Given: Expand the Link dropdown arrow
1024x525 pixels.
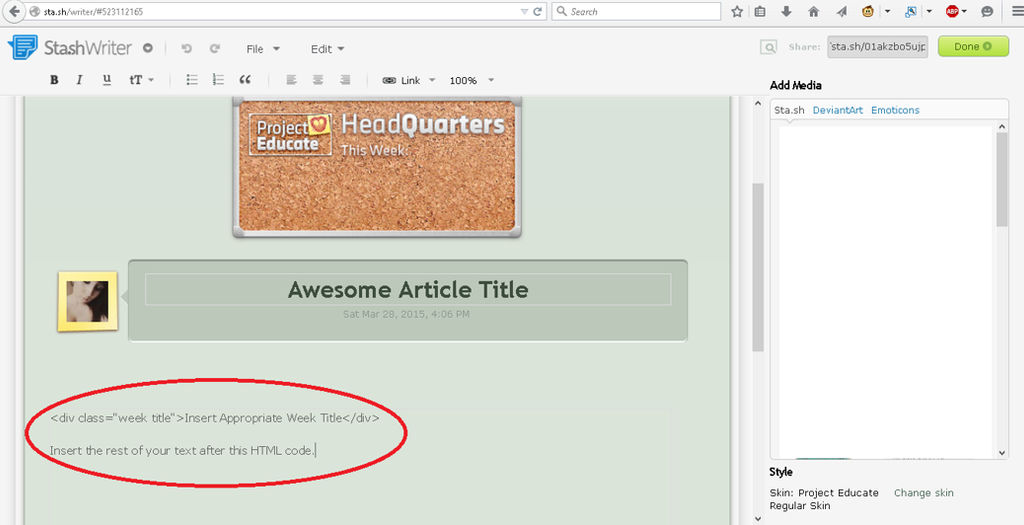Looking at the screenshot, I should 432,80.
